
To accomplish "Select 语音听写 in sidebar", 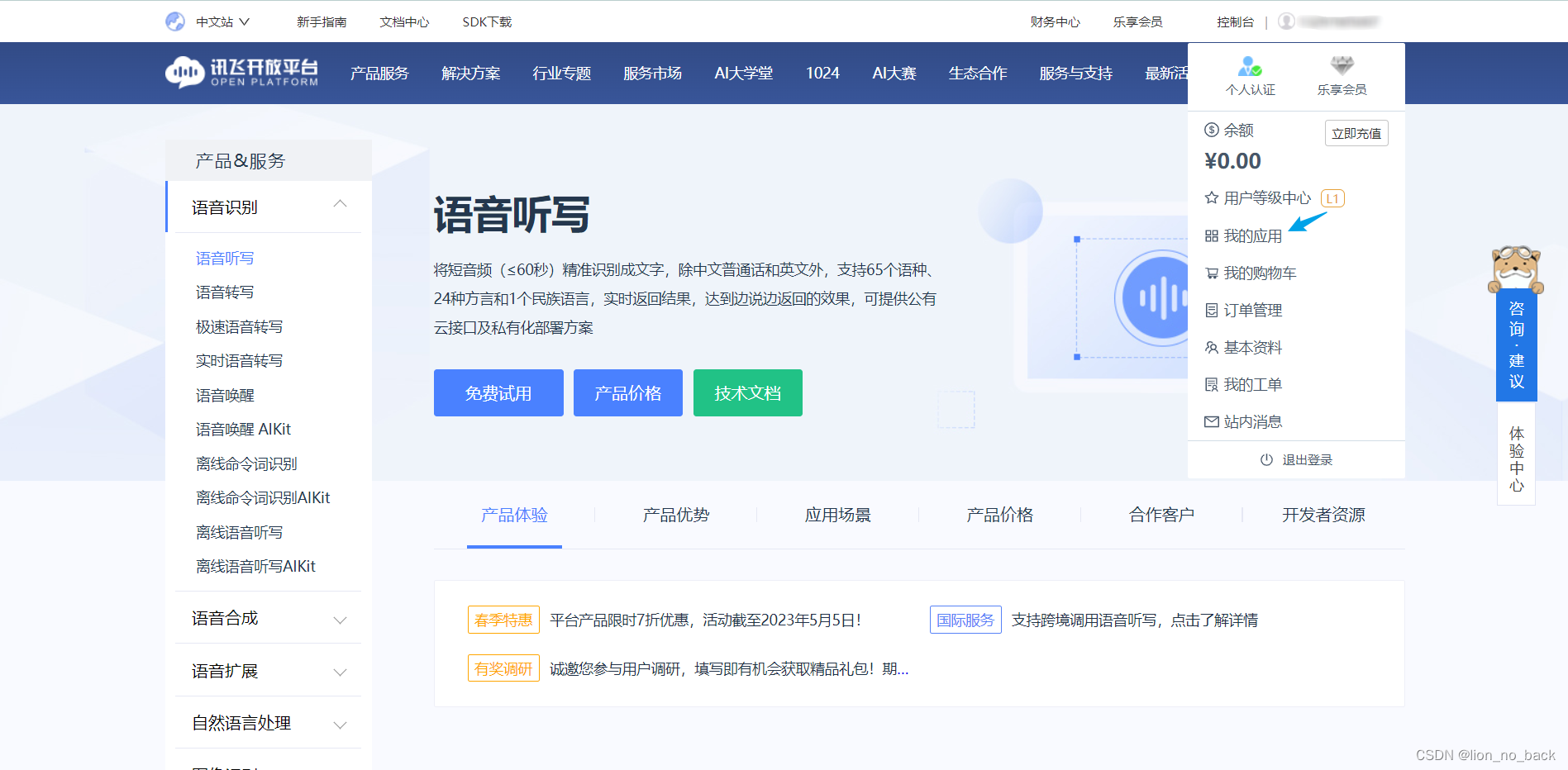I will coord(225,259).
